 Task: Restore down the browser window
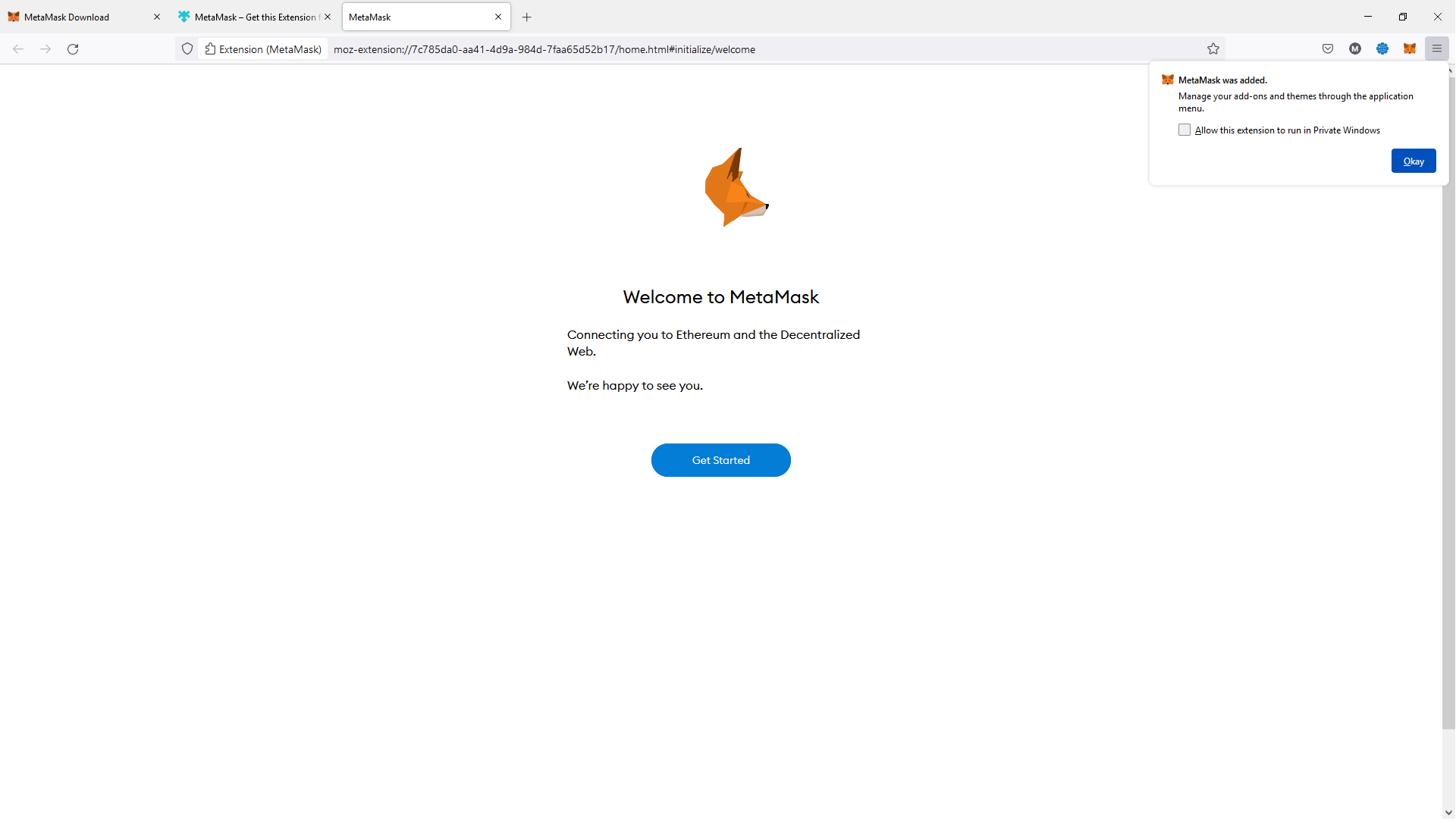click(1403, 17)
